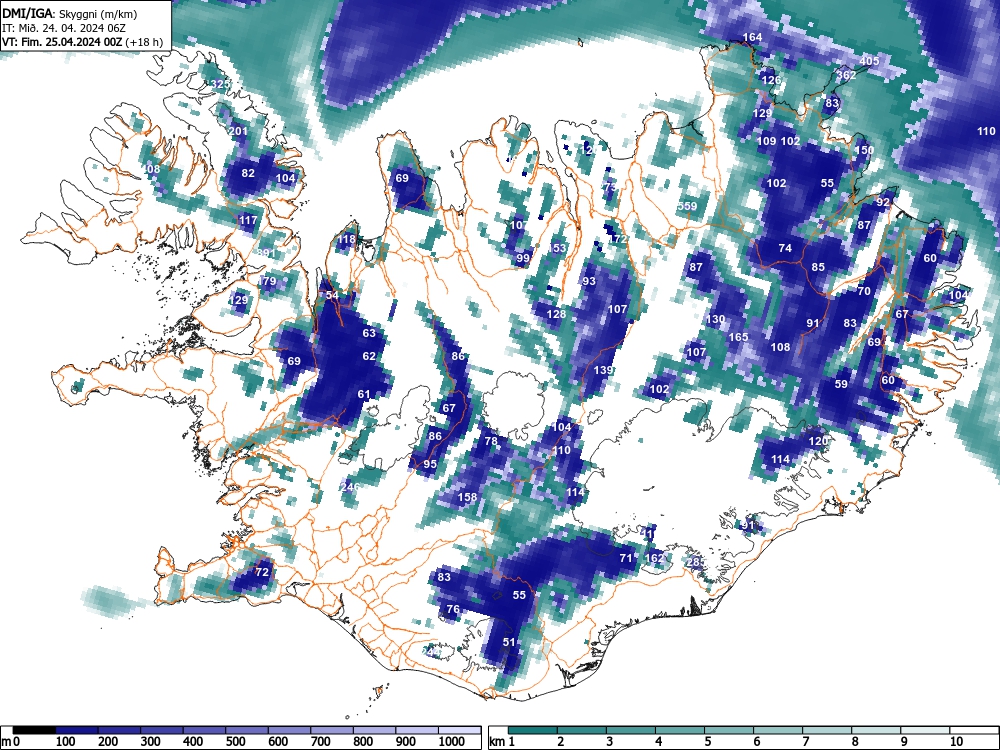Image resolution: width=1000 pixels, height=750 pixels.
Task: Select the map value 118
Action: [346, 239]
